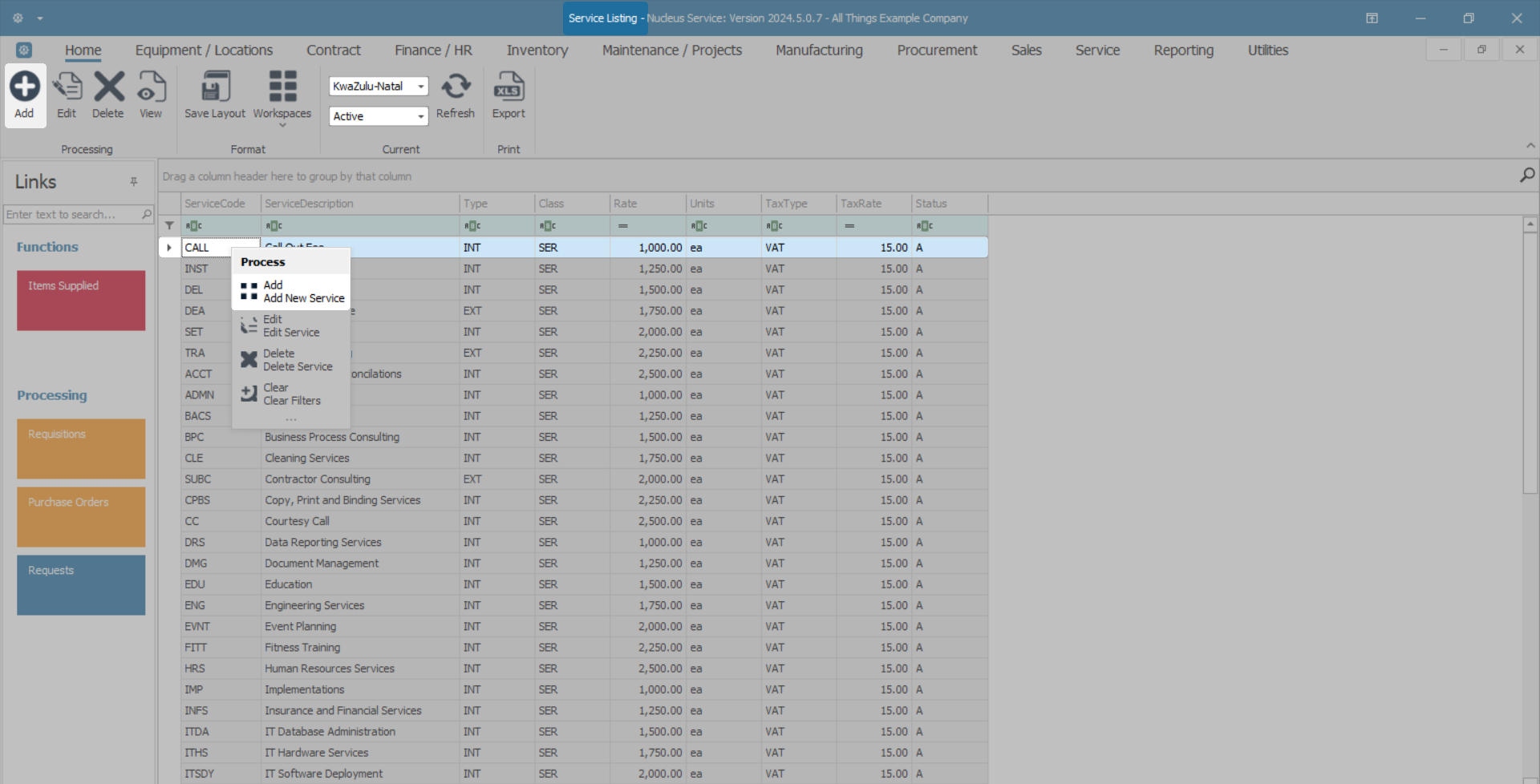Open the Equipment / Locations tab

pos(204,50)
